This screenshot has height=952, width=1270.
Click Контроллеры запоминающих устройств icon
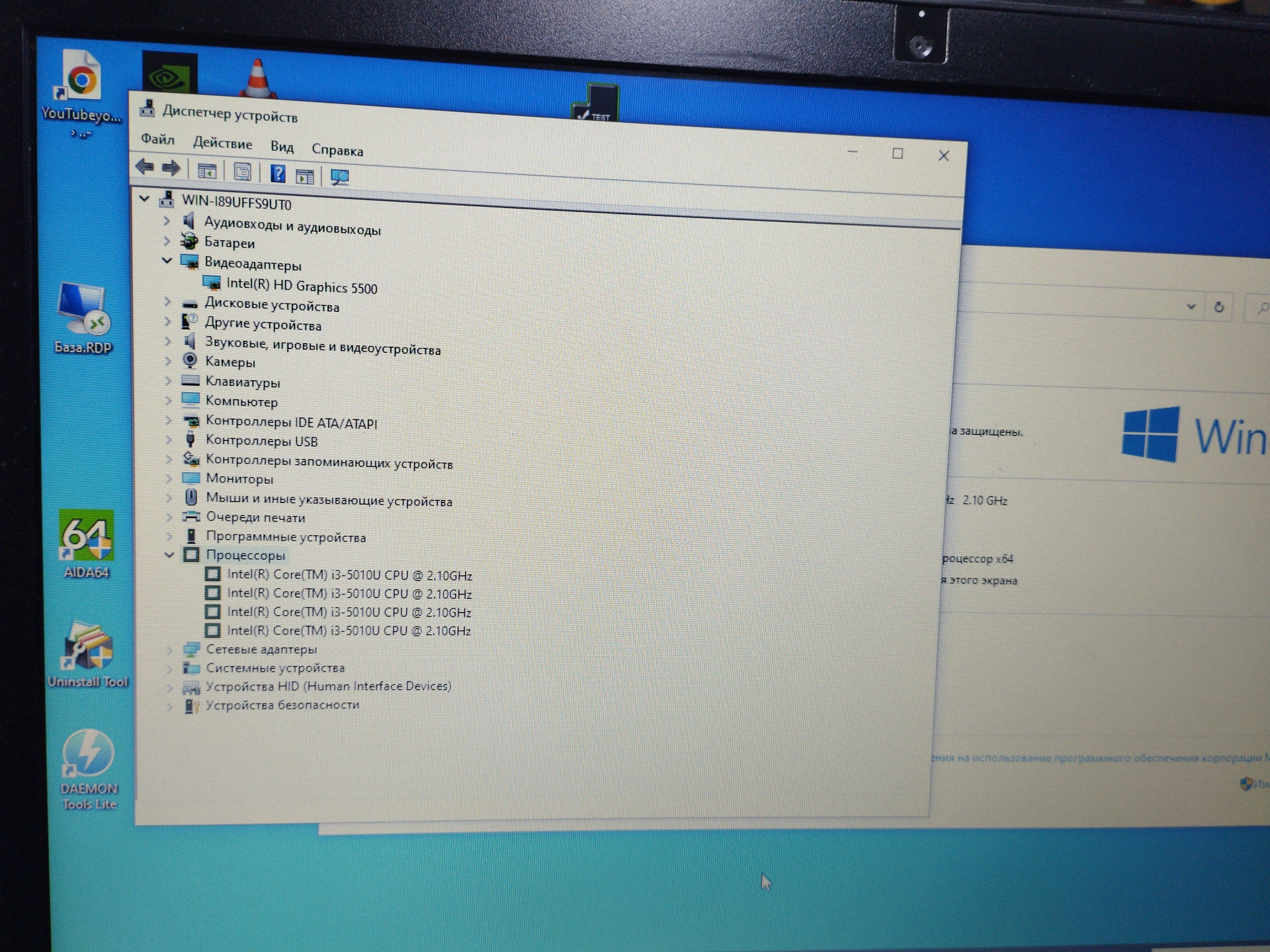191,458
